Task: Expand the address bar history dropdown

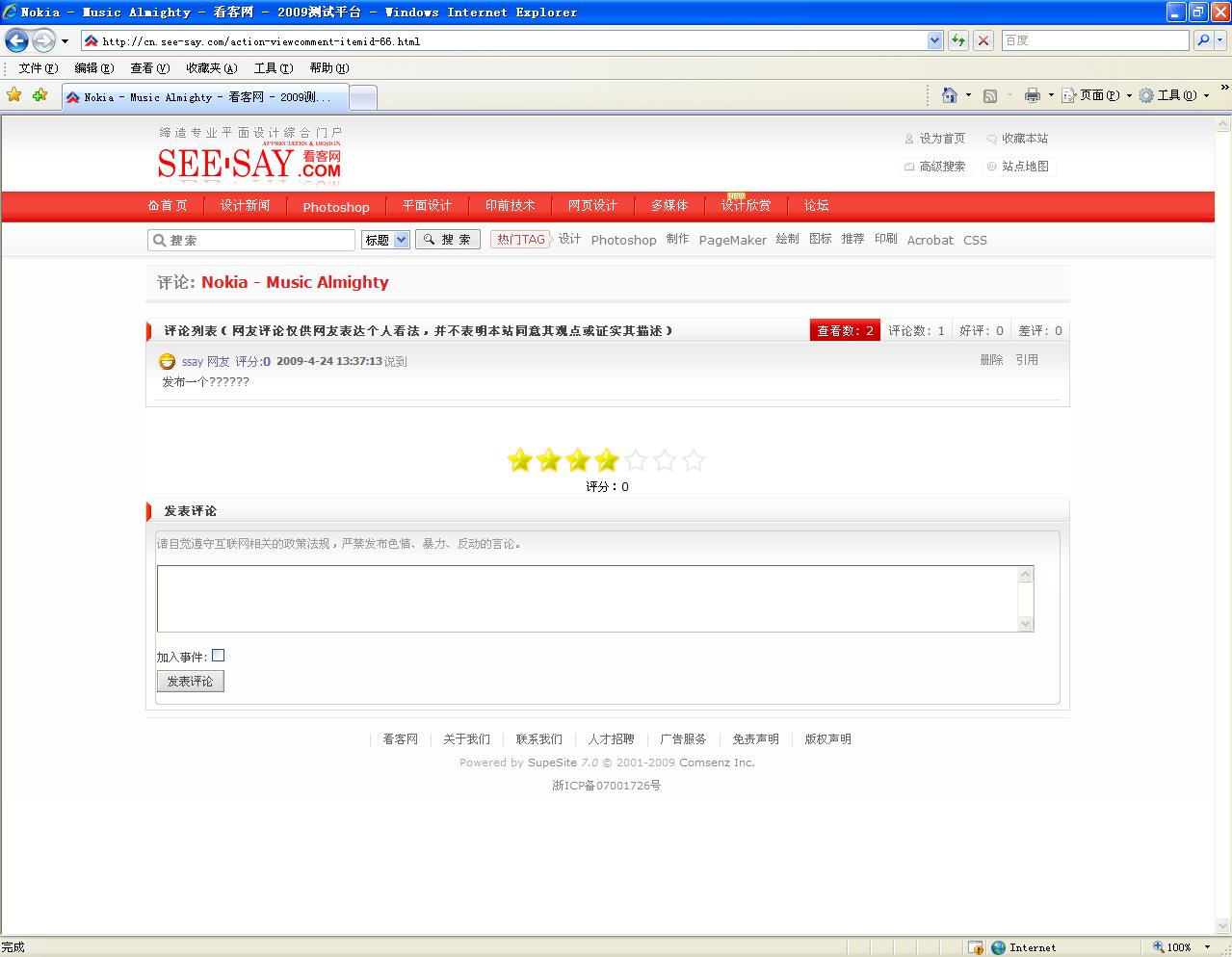Action: point(934,40)
